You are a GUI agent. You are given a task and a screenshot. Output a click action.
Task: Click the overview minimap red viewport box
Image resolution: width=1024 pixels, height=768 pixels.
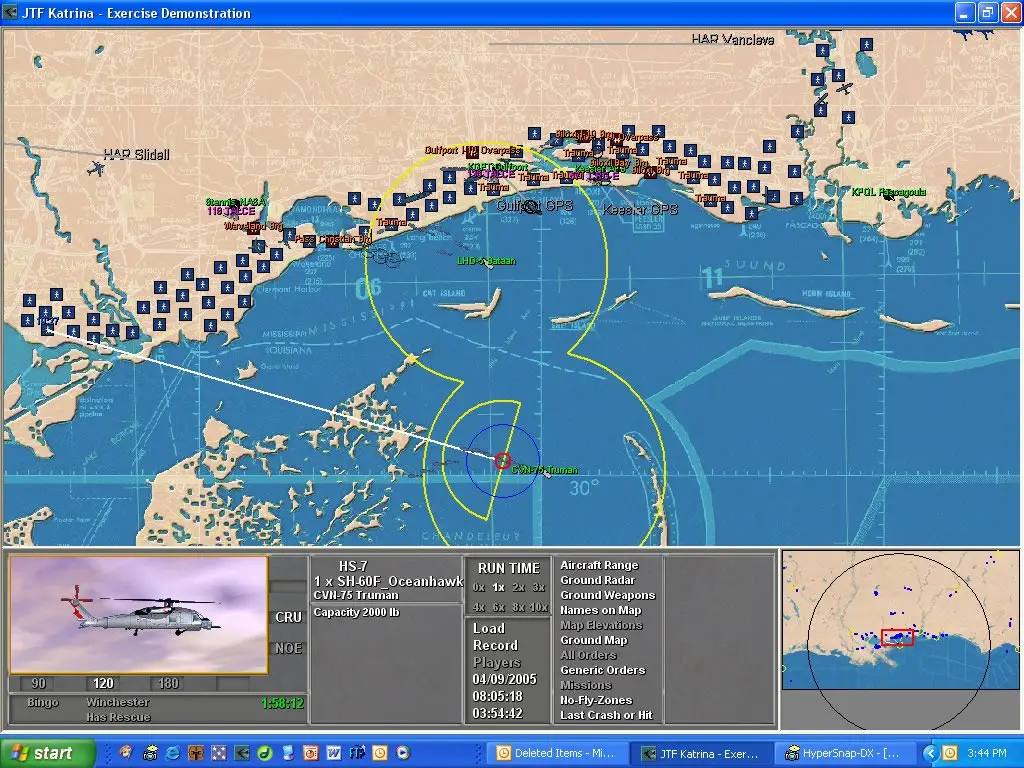897,637
